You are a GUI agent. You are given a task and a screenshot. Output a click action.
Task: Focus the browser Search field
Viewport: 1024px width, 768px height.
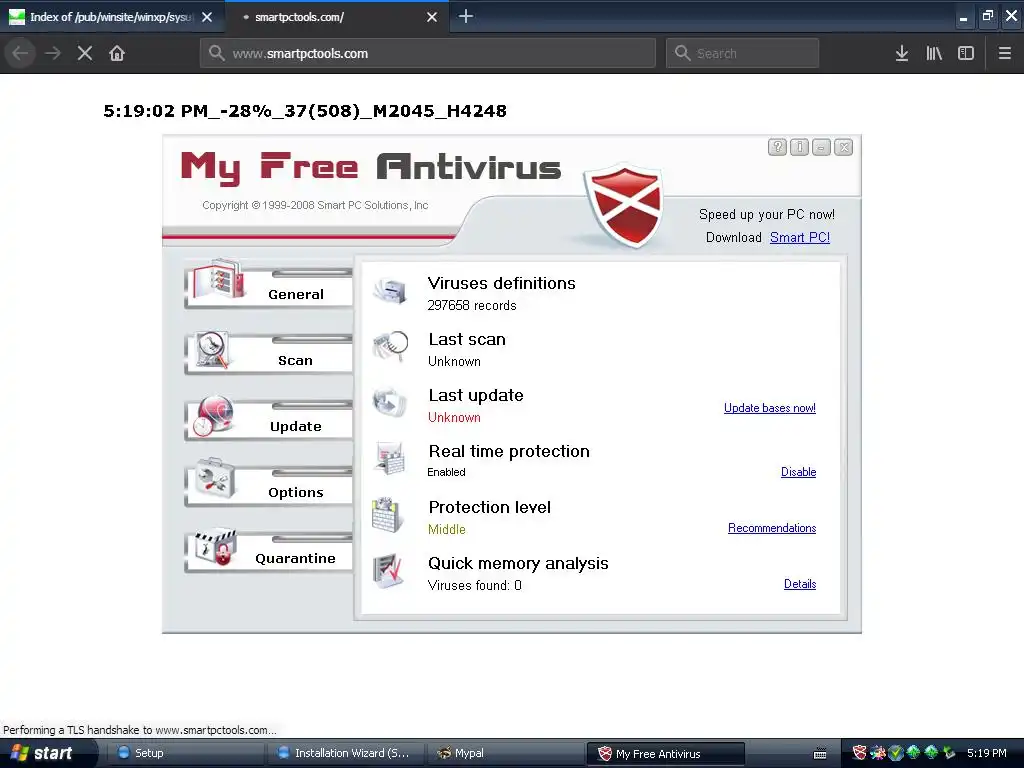(x=743, y=54)
